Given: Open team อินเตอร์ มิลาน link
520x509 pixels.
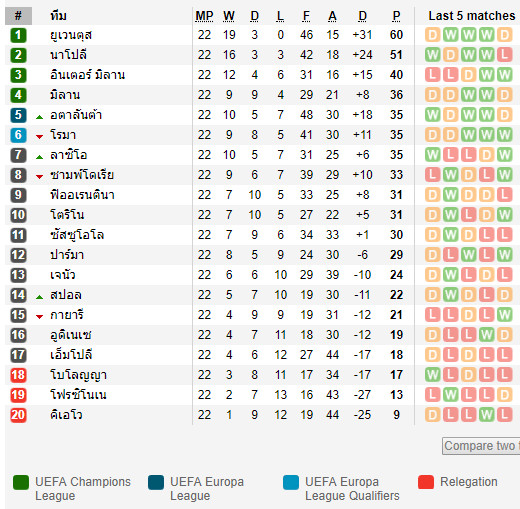Looking at the screenshot, I should tap(87, 75).
